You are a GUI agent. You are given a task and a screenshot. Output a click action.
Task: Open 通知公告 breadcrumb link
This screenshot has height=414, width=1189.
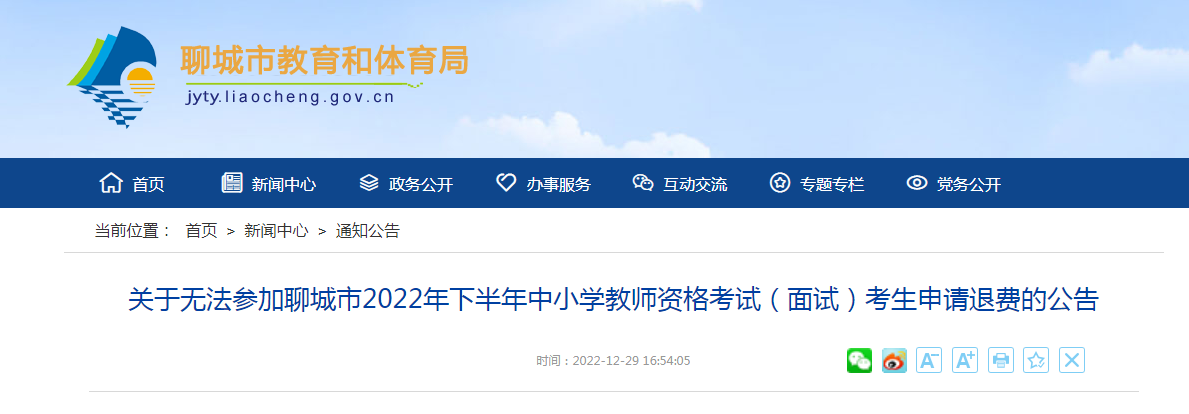pos(368,231)
